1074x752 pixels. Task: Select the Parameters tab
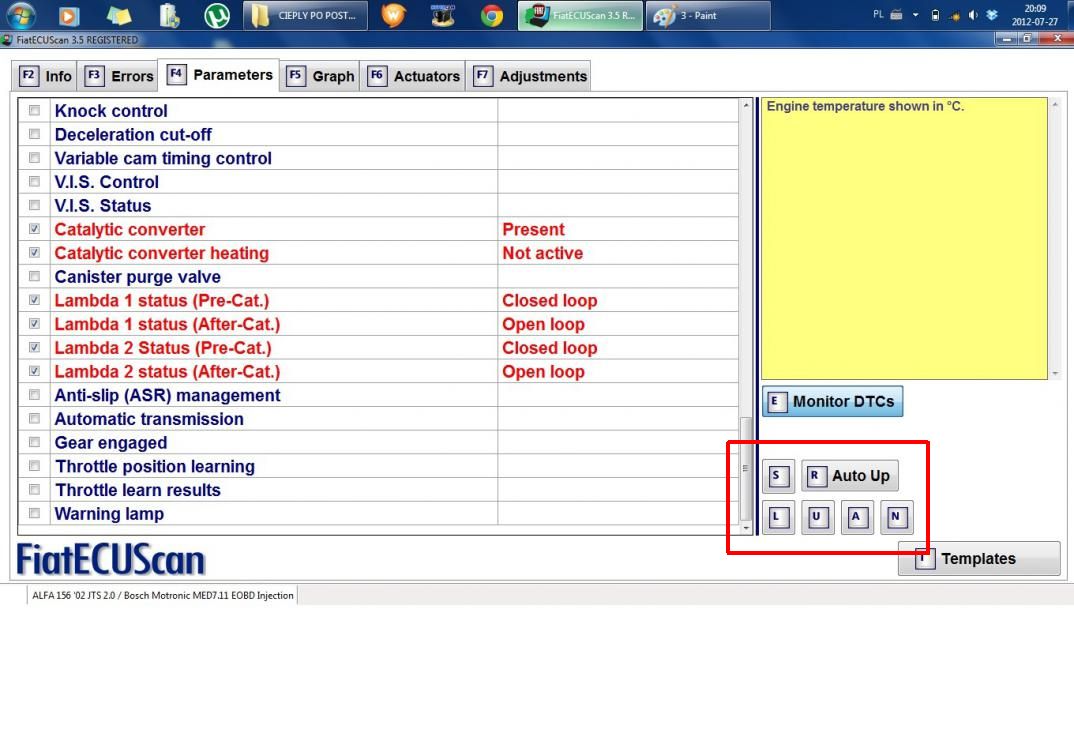pos(220,75)
